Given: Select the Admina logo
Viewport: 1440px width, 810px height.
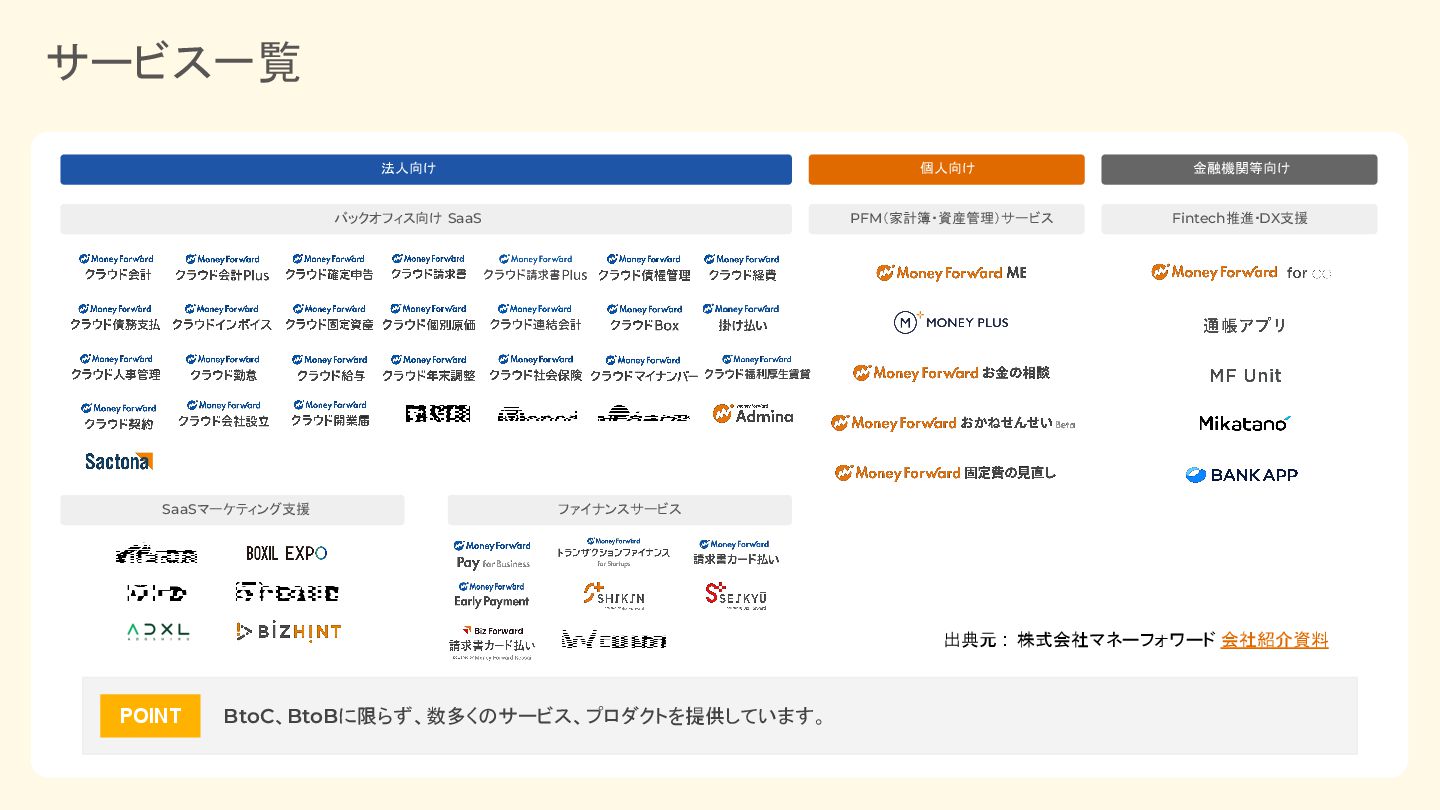Looking at the screenshot, I should pyautogui.click(x=753, y=413).
